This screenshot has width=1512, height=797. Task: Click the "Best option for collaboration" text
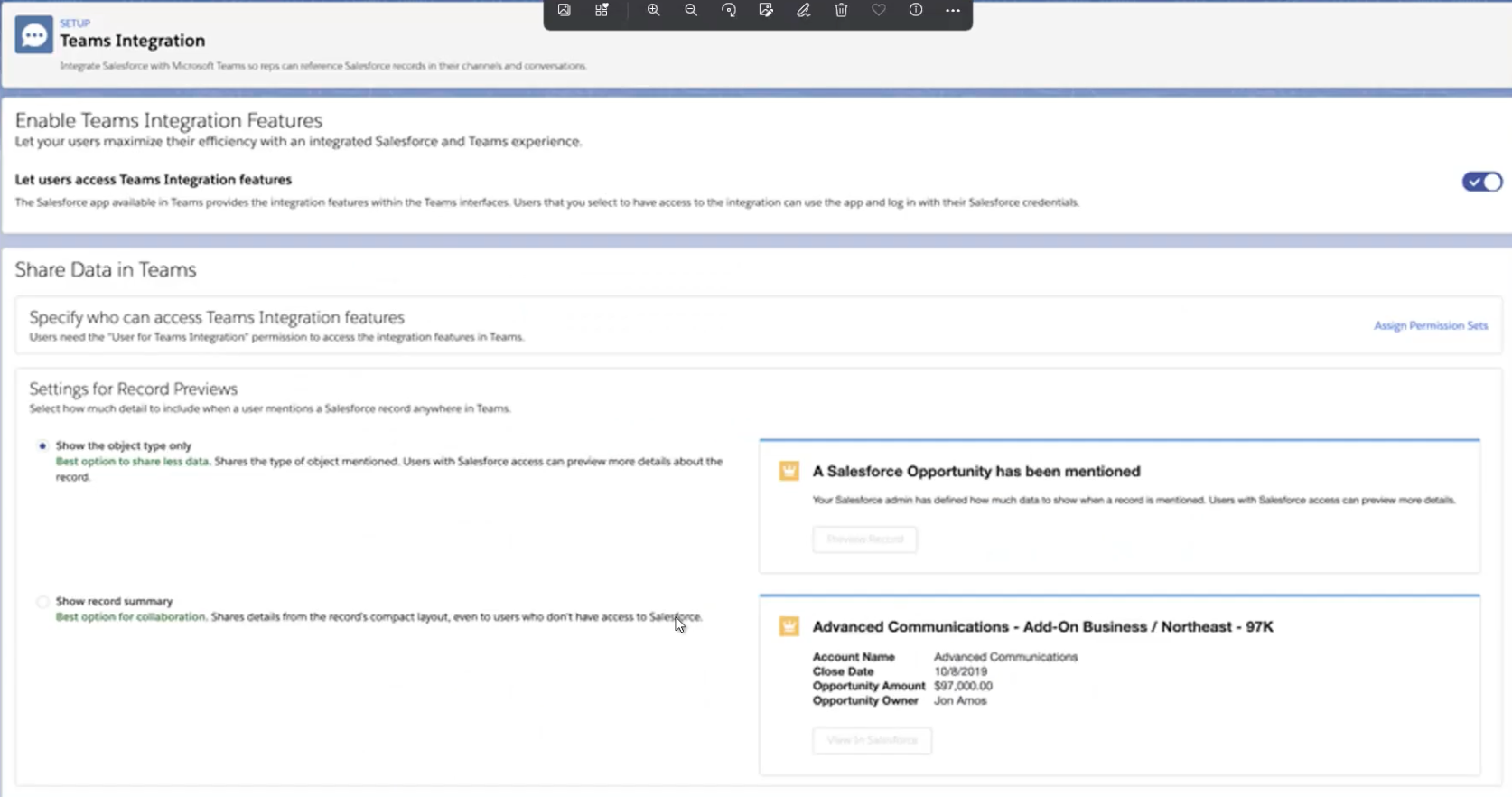[131, 616]
